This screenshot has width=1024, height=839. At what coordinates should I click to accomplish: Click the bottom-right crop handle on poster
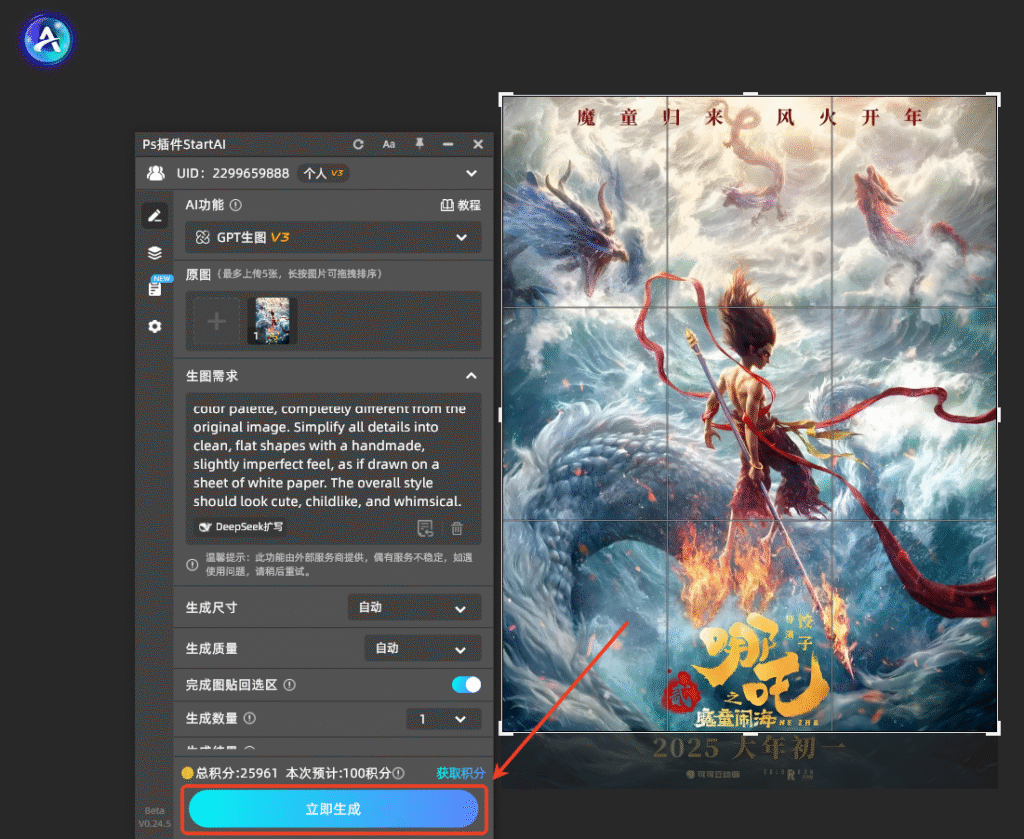[x=994, y=729]
